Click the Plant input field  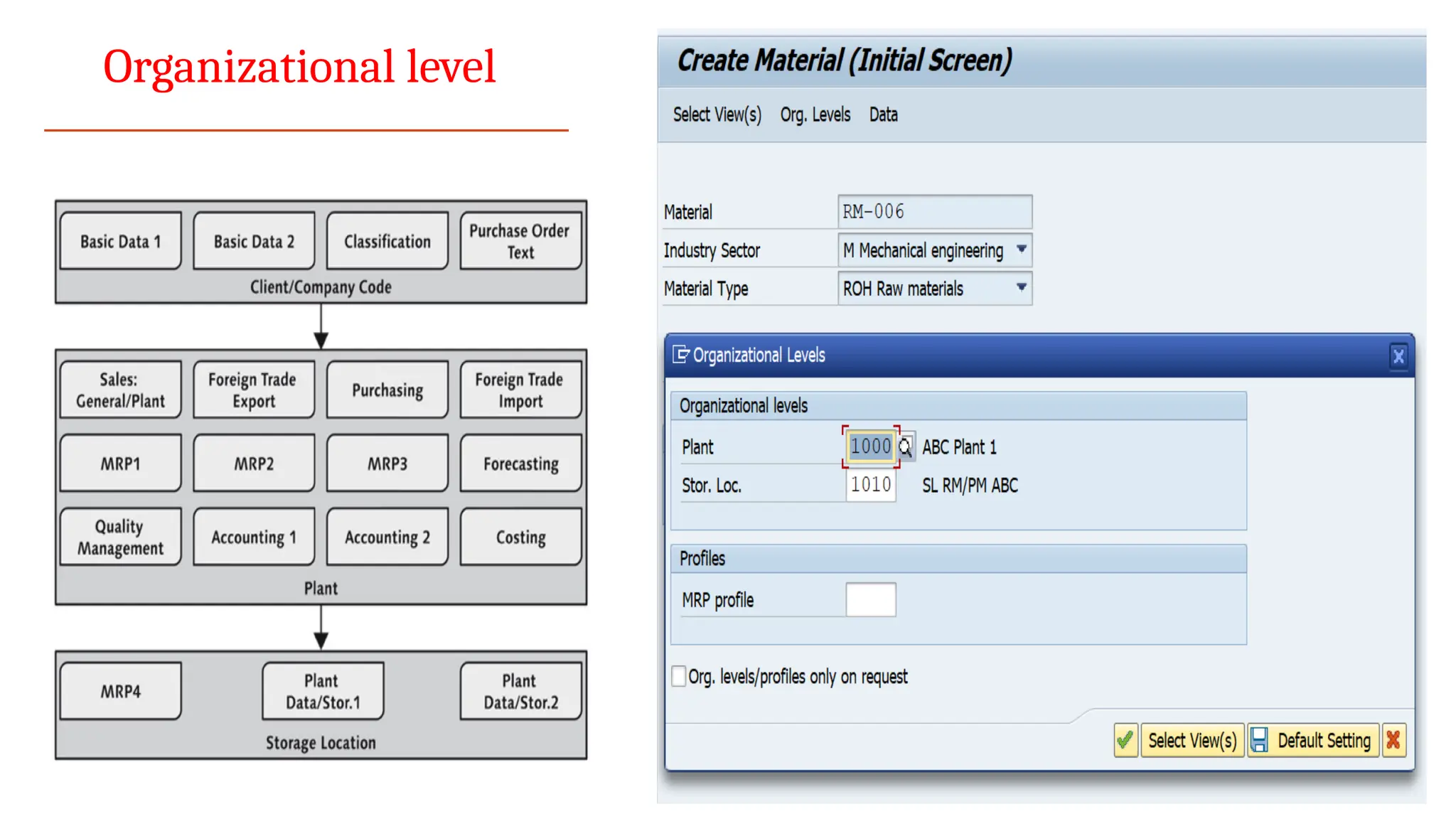coord(870,446)
